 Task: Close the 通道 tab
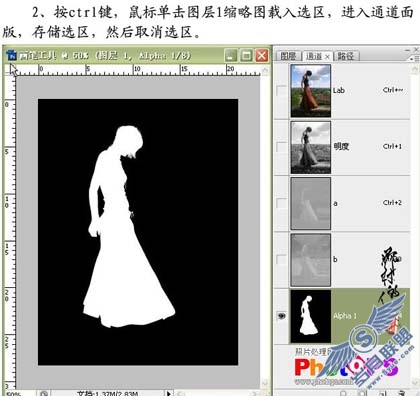327,57
